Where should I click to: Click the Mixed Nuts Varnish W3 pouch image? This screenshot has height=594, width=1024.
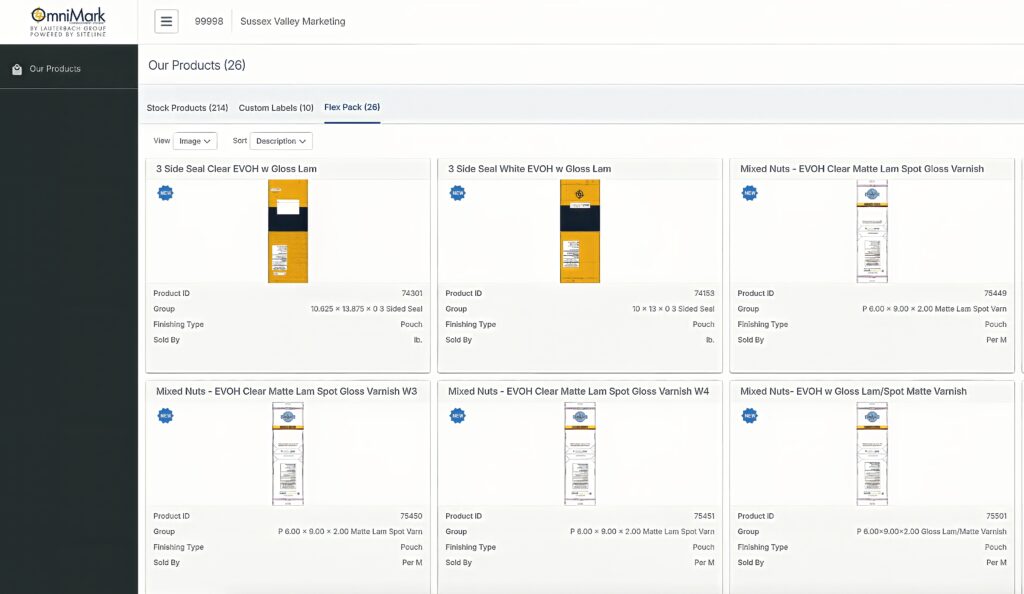tap(288, 454)
